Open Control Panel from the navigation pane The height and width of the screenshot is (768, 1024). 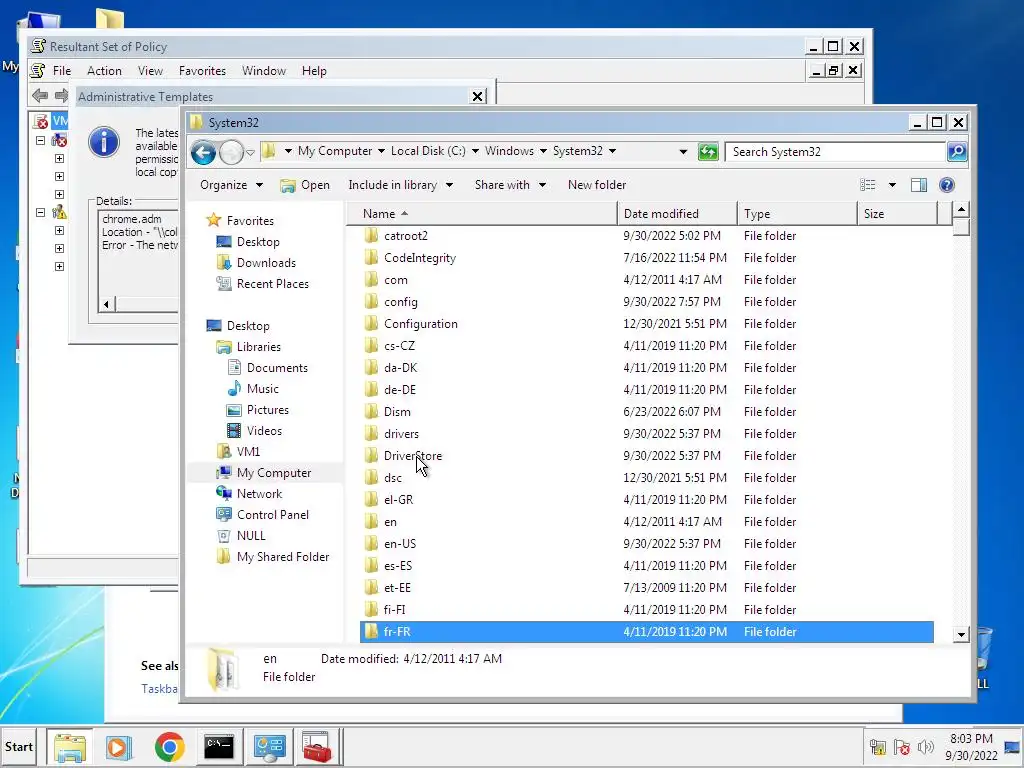click(272, 515)
